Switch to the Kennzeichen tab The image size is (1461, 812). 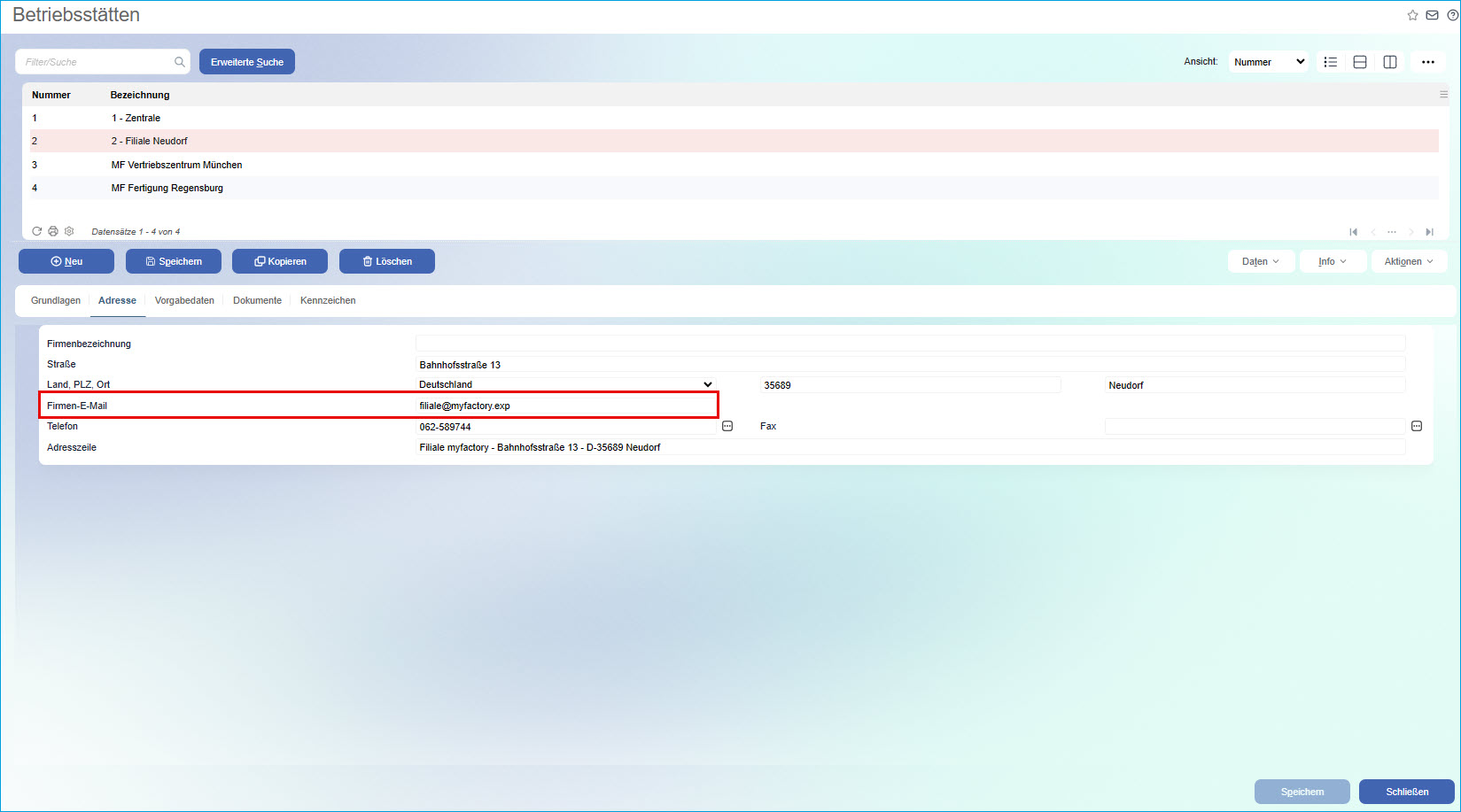[328, 300]
